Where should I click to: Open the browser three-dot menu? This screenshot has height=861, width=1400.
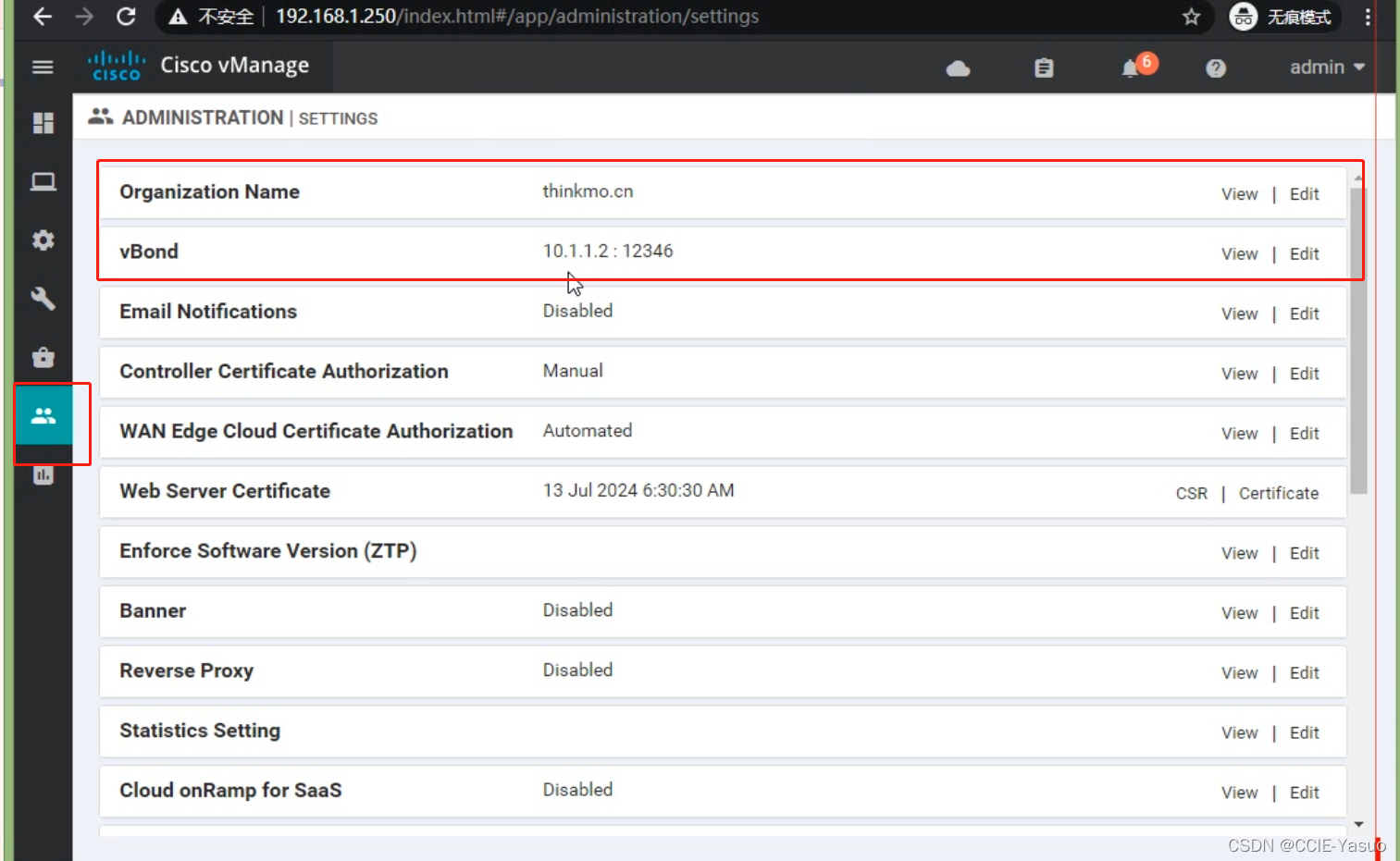coord(1368,17)
